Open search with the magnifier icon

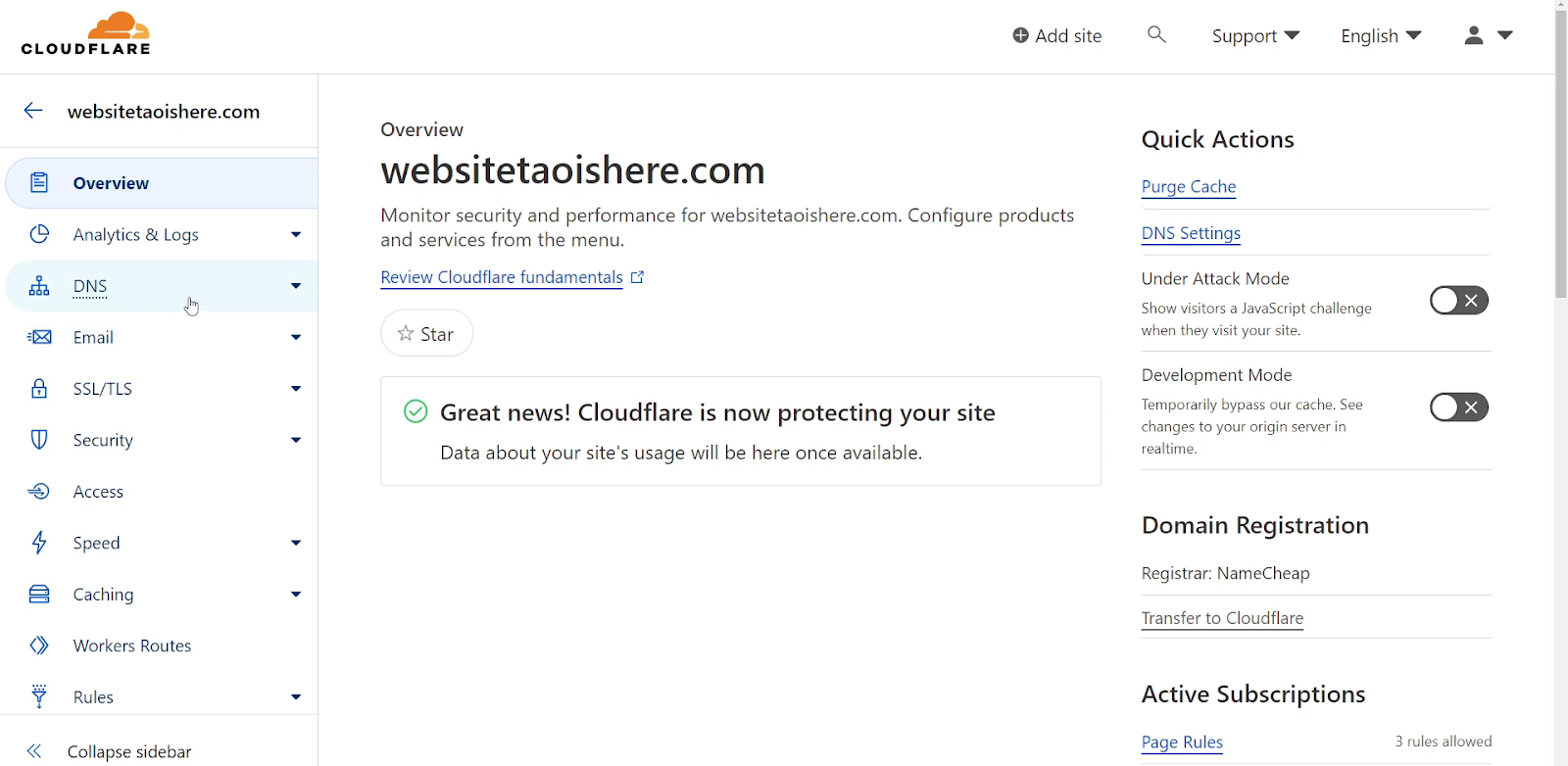pyautogui.click(x=1156, y=35)
